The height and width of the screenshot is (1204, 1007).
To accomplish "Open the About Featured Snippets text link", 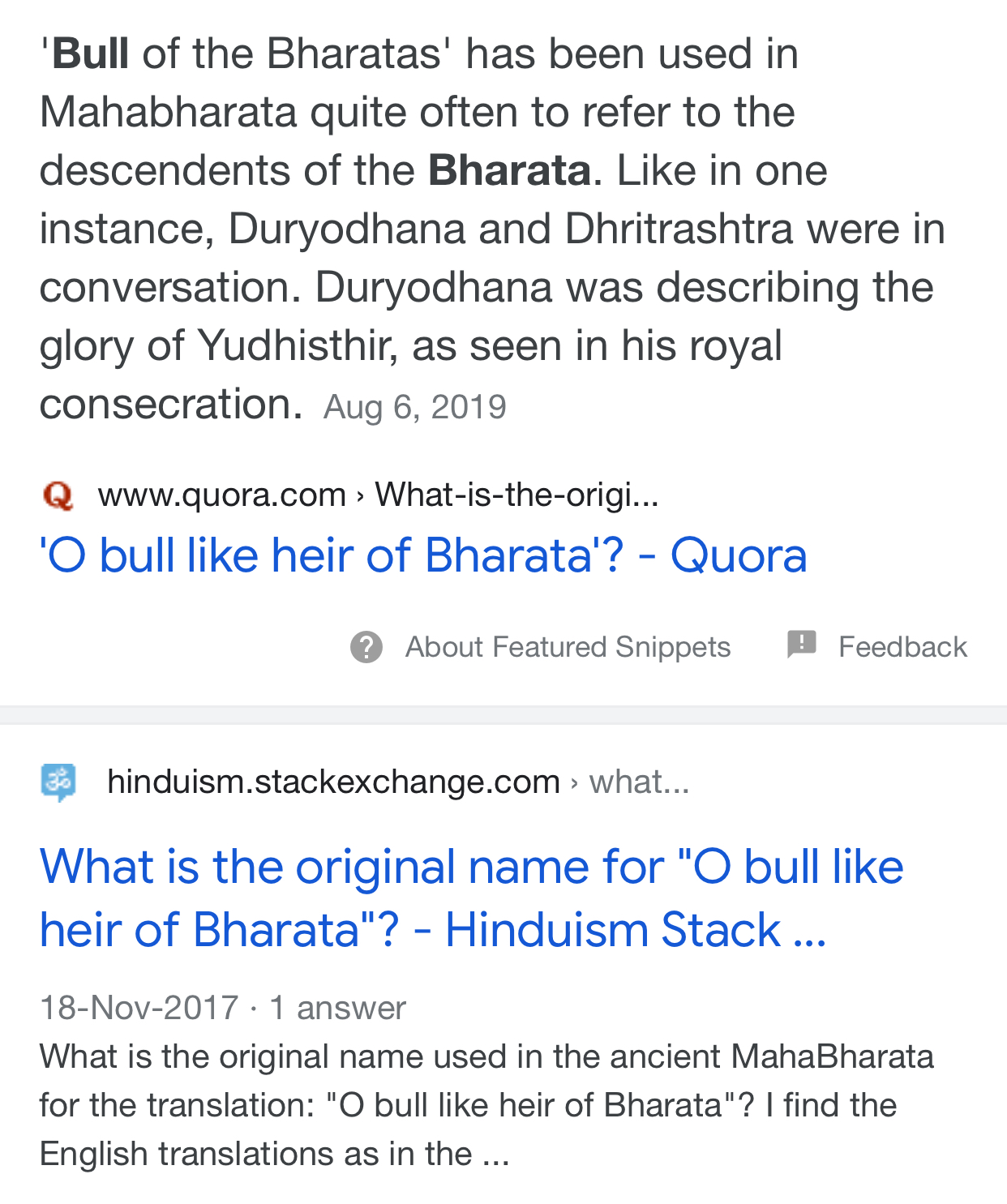I will click(568, 647).
